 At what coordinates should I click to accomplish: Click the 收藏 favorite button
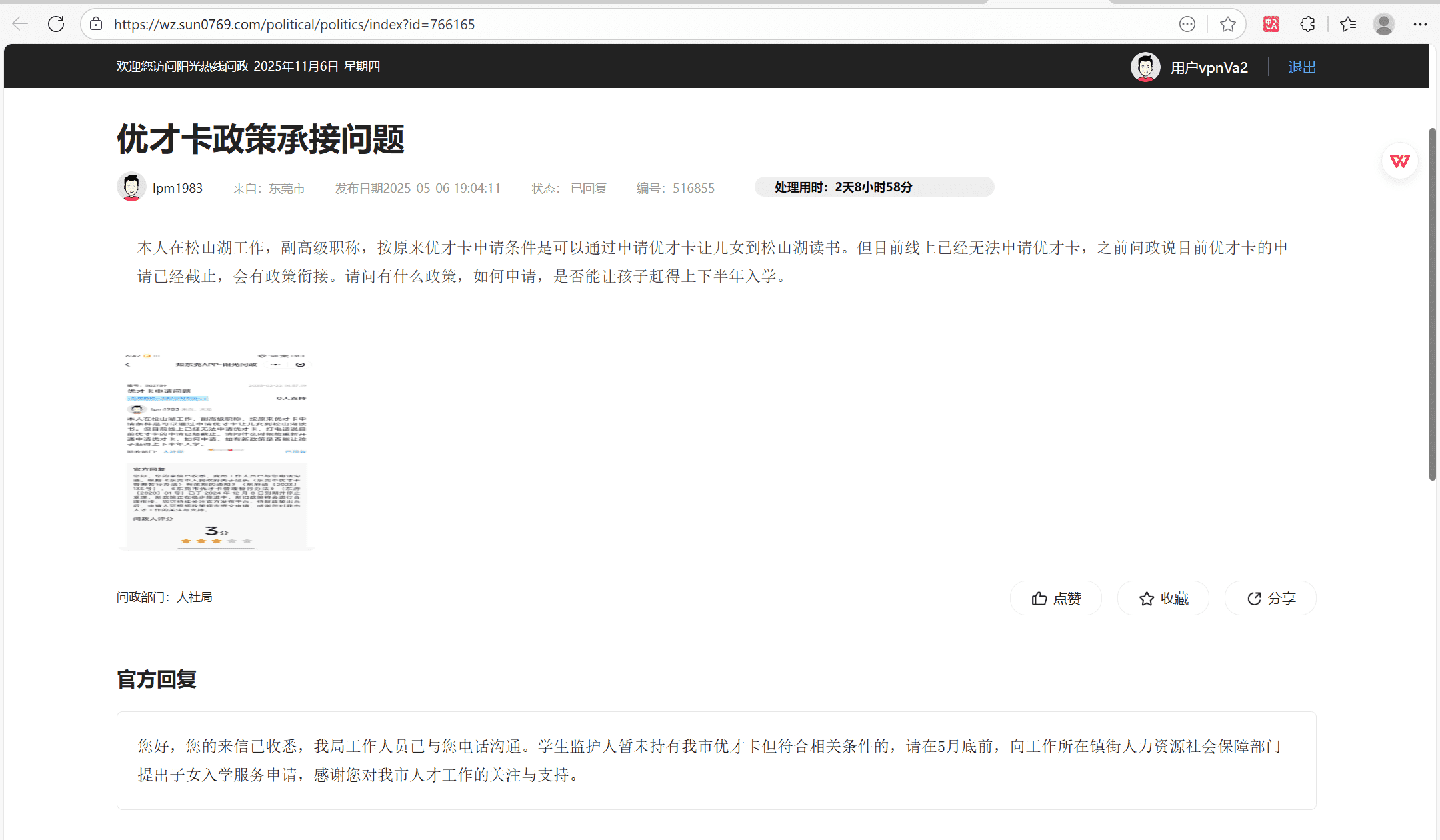click(x=1163, y=598)
